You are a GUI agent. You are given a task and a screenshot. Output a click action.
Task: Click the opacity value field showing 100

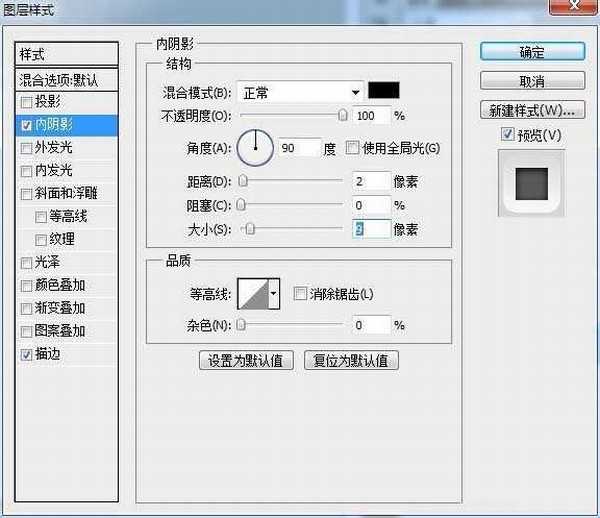point(372,116)
